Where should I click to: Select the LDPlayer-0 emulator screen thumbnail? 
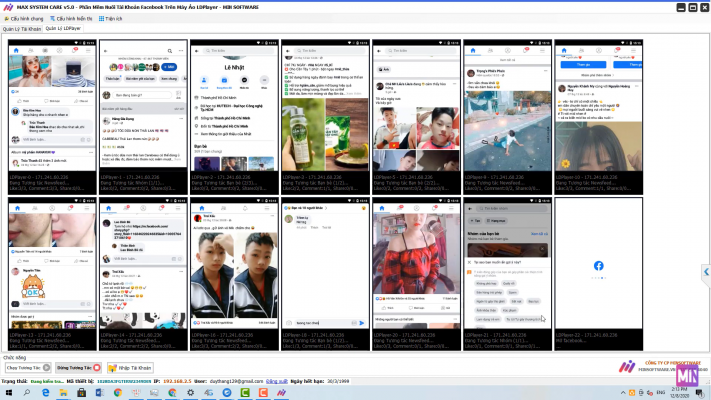(52, 108)
